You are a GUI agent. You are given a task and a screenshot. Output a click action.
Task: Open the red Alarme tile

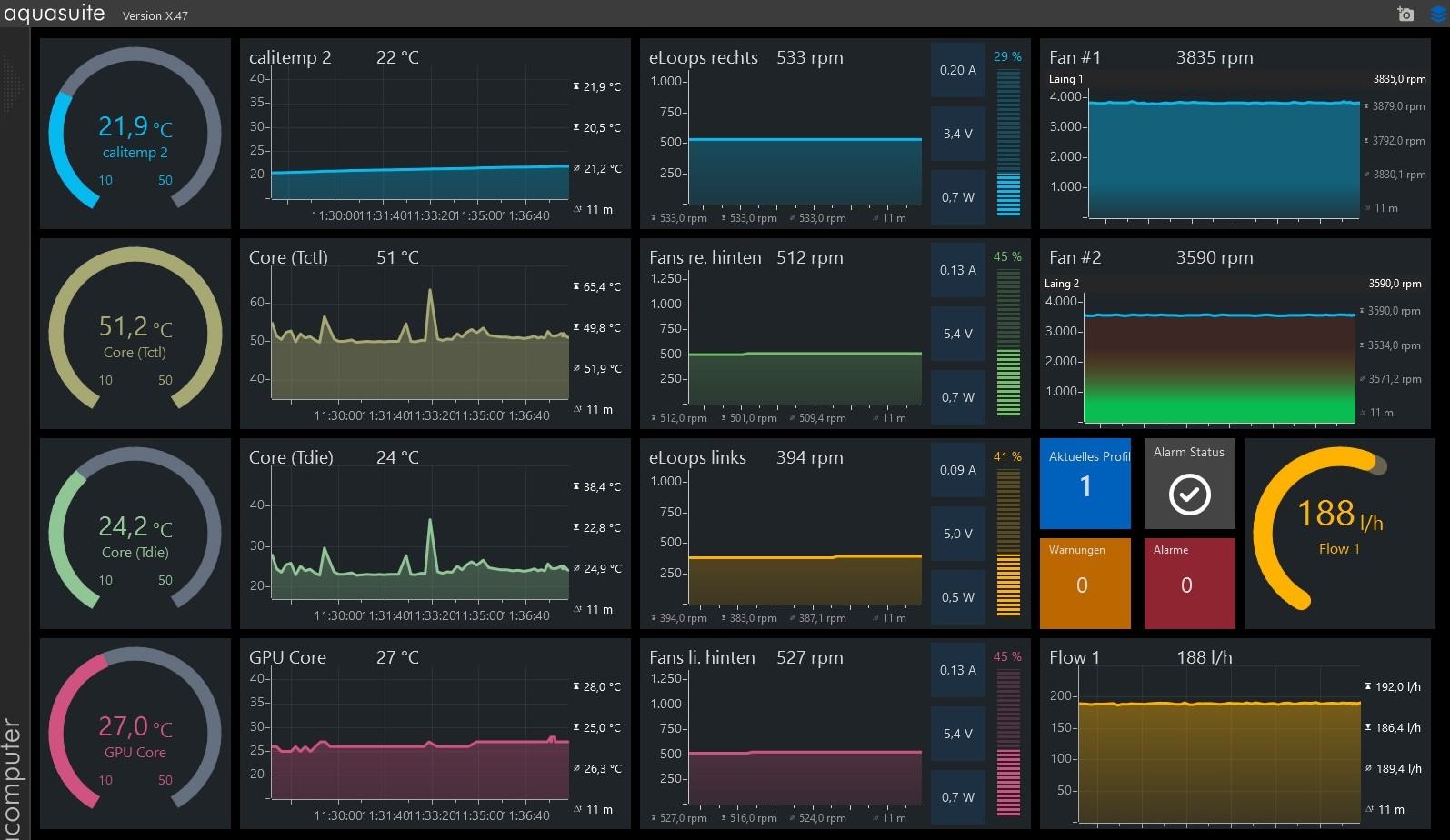tap(1189, 583)
